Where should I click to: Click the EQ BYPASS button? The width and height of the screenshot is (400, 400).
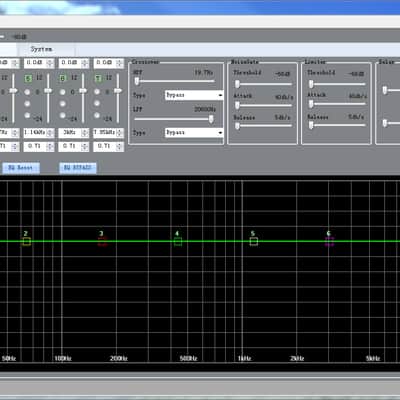78,168
